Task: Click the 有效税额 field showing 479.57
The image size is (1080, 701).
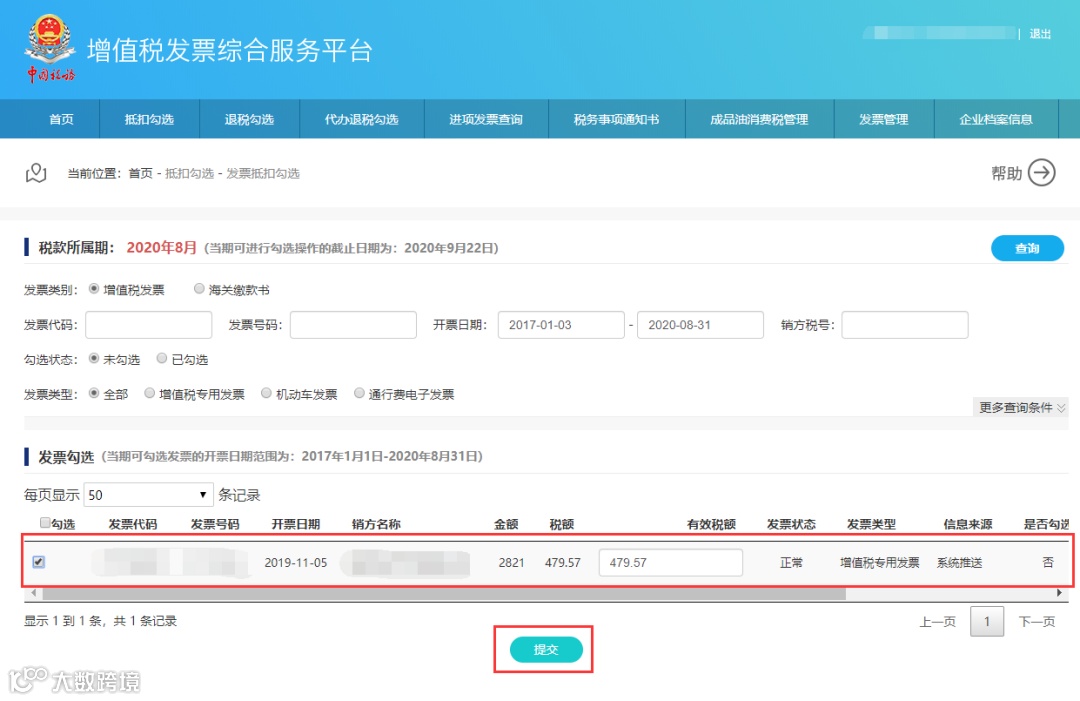Action: click(670, 562)
